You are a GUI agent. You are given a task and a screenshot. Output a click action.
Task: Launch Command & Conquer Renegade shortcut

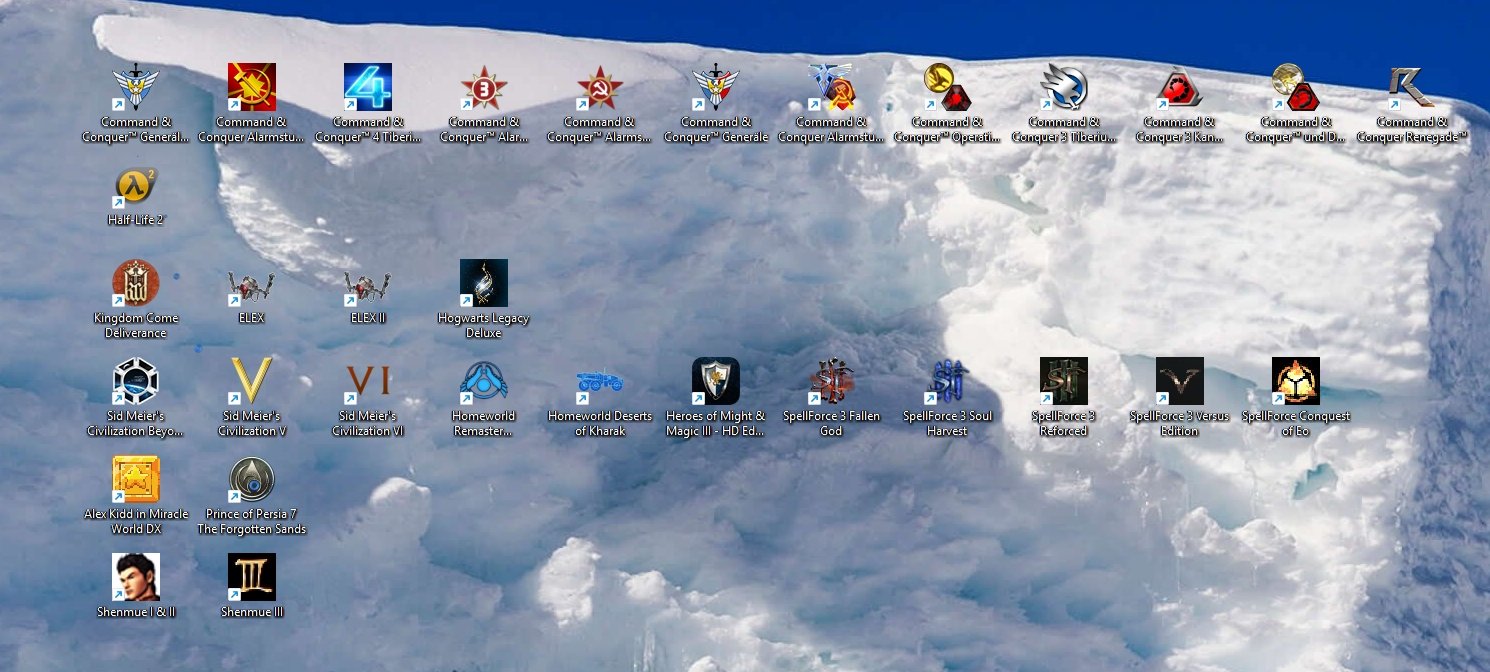point(1412,87)
